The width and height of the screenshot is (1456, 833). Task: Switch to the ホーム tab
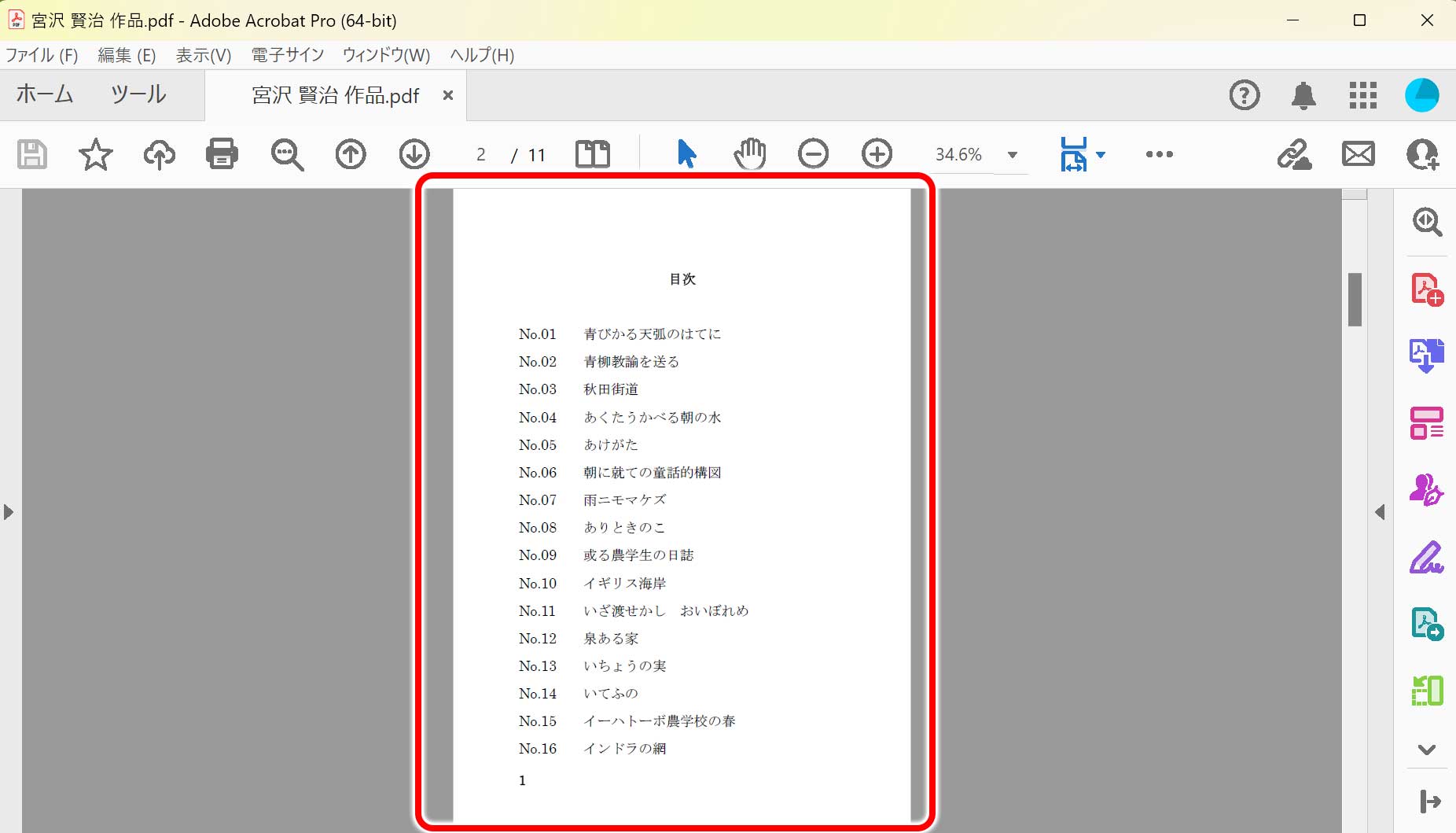45,94
